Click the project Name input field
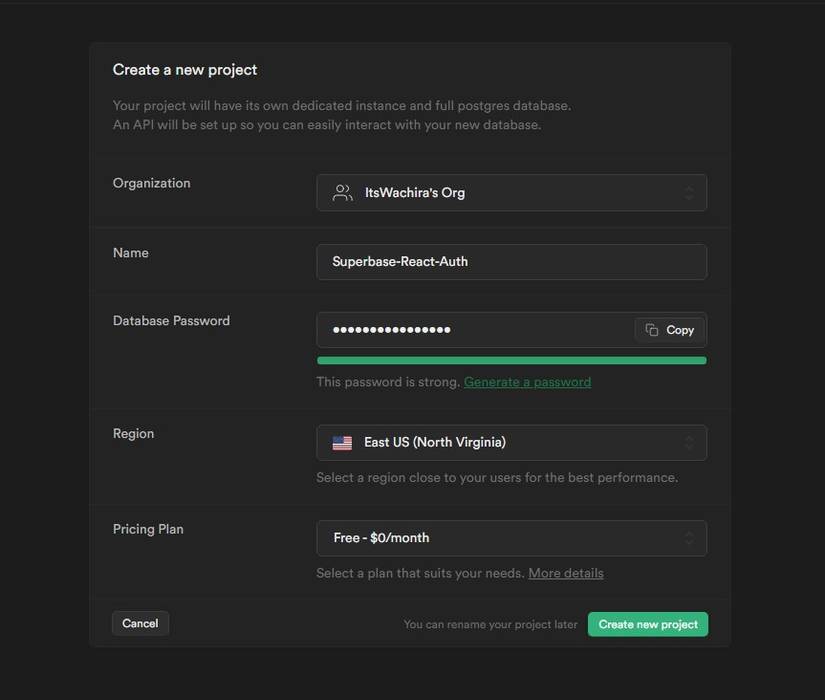This screenshot has width=825, height=700. [511, 262]
